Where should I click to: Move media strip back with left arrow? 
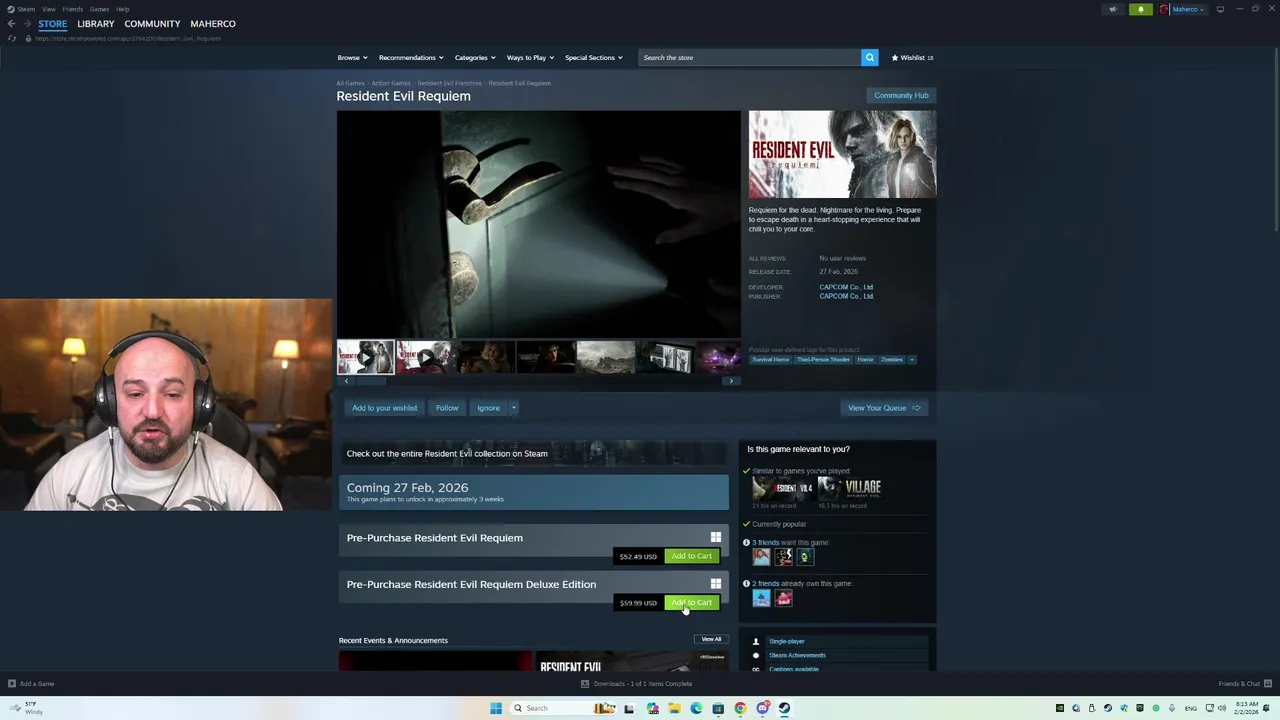346,381
